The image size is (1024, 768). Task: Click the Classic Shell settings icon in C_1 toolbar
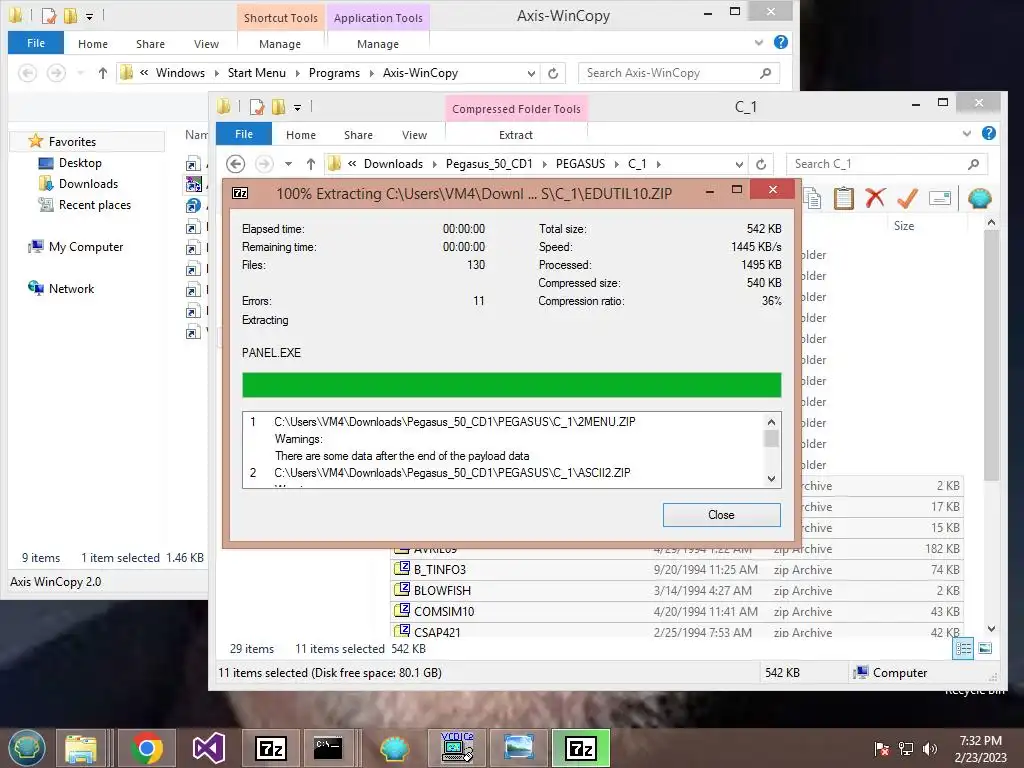click(x=979, y=198)
